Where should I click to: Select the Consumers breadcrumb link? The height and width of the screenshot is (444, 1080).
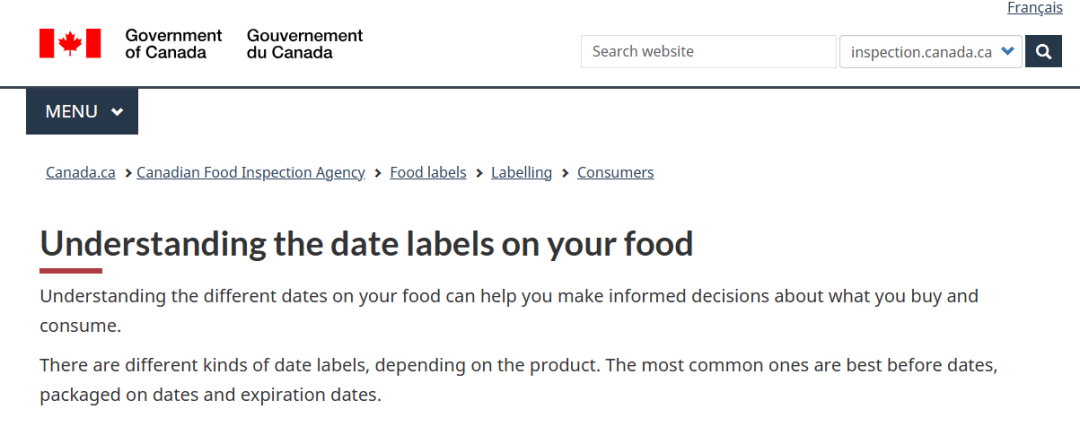coord(615,173)
